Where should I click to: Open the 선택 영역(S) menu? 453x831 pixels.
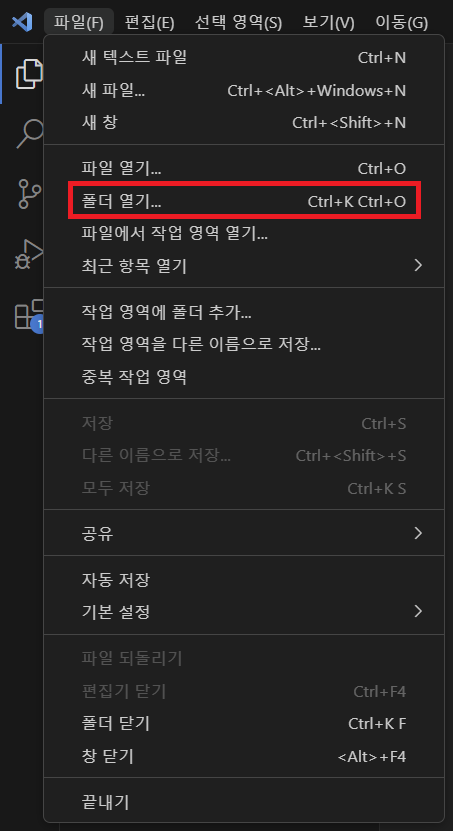[x=238, y=23]
